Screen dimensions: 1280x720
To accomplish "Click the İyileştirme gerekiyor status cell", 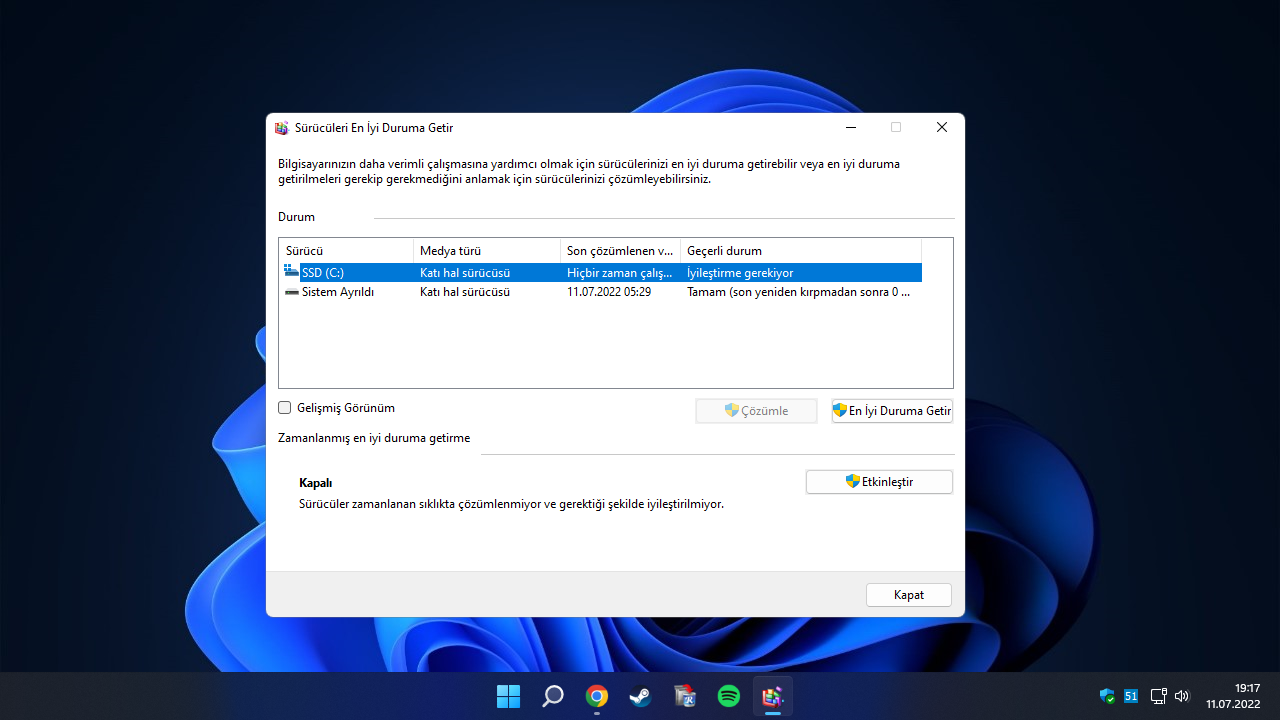I will [741, 272].
